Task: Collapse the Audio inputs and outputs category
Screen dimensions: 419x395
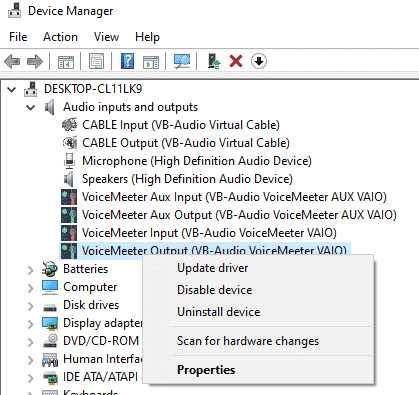Action: (31, 107)
